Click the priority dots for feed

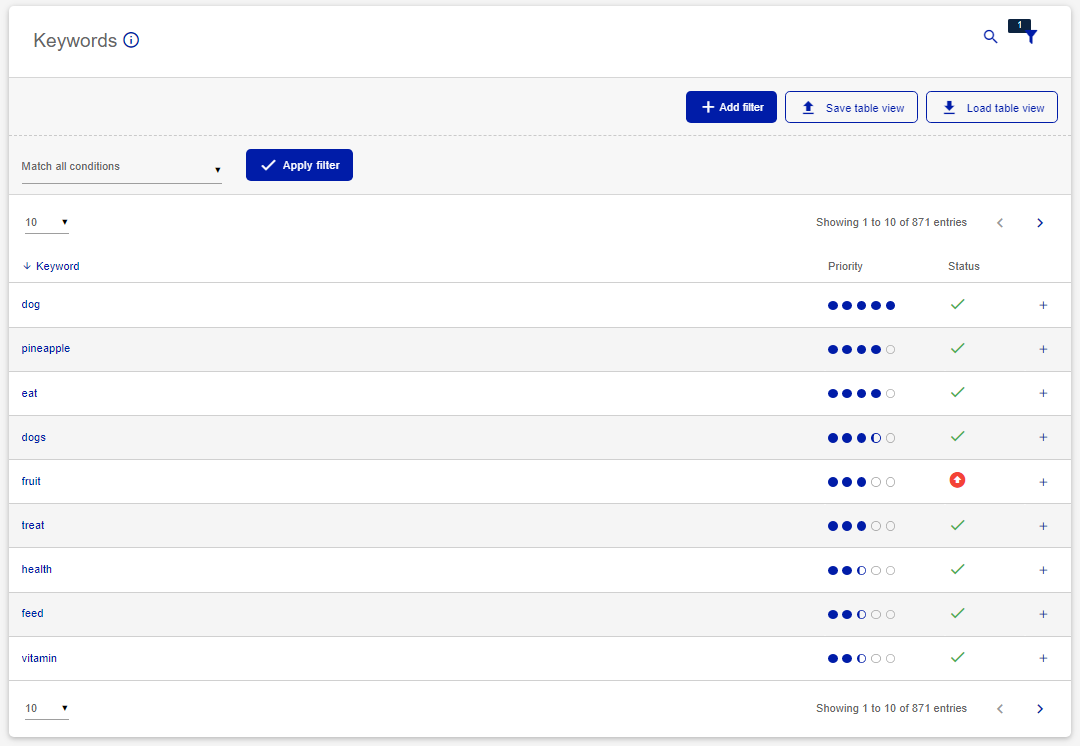point(861,614)
